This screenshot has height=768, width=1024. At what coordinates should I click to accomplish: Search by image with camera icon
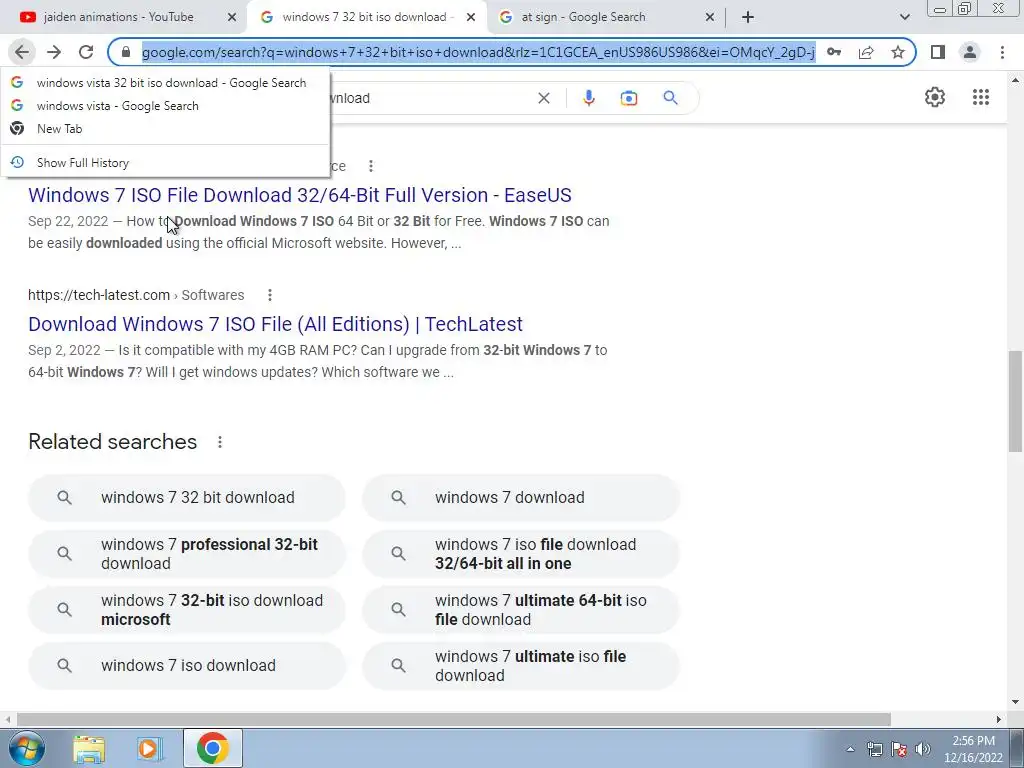628,98
